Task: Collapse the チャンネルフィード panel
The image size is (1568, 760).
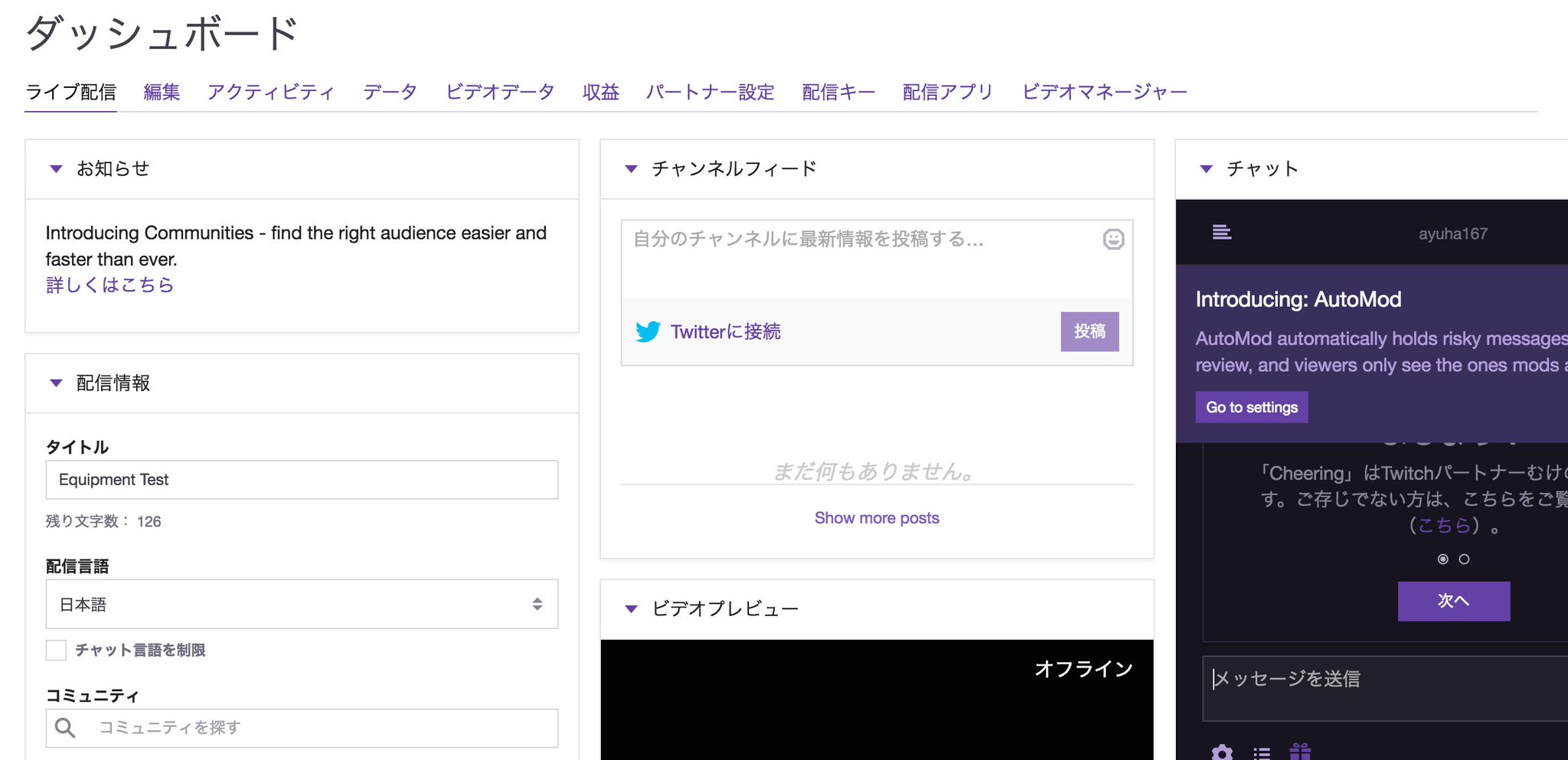Action: (x=631, y=168)
